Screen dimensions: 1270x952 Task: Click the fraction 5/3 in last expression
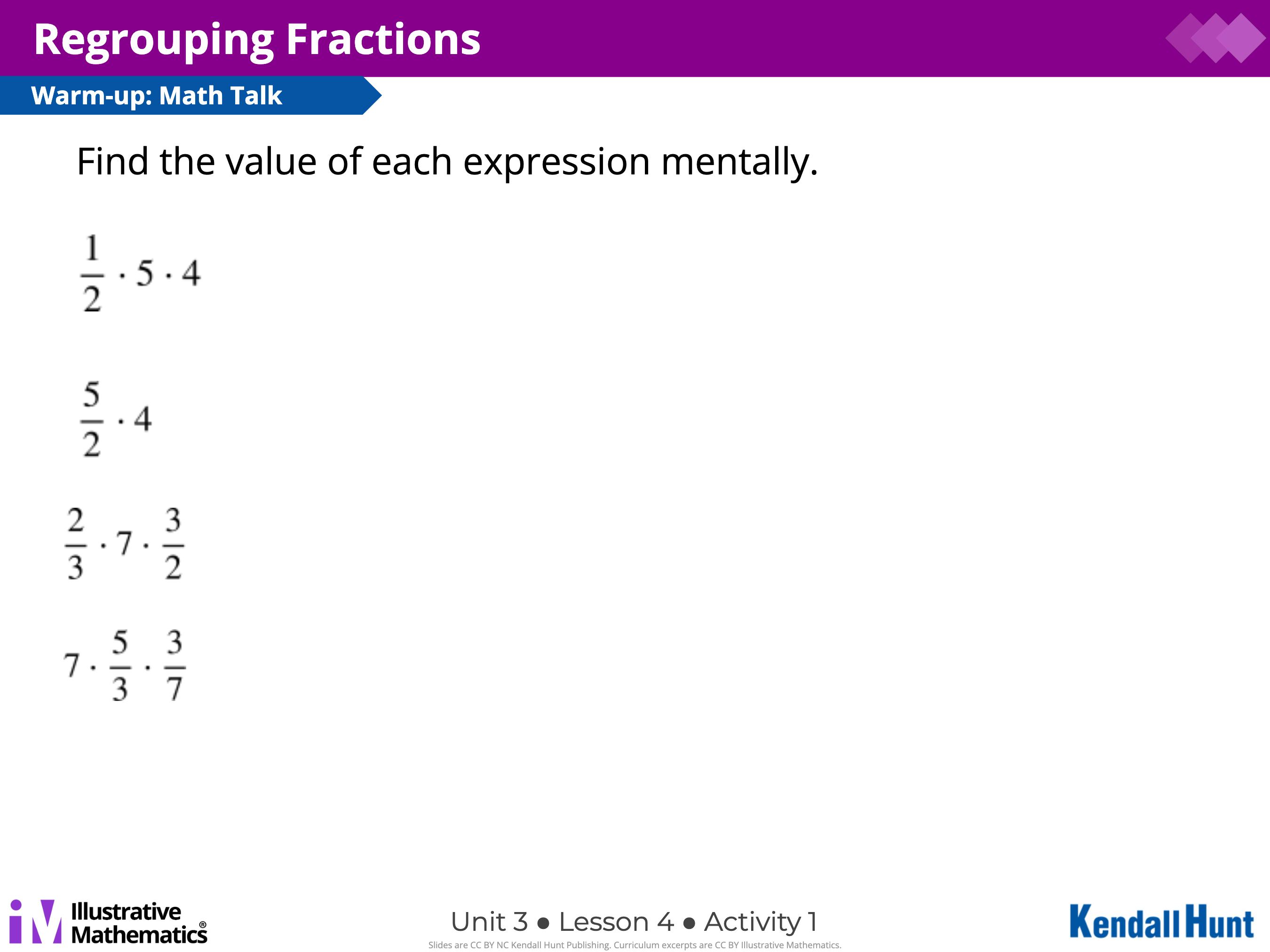pos(120,666)
